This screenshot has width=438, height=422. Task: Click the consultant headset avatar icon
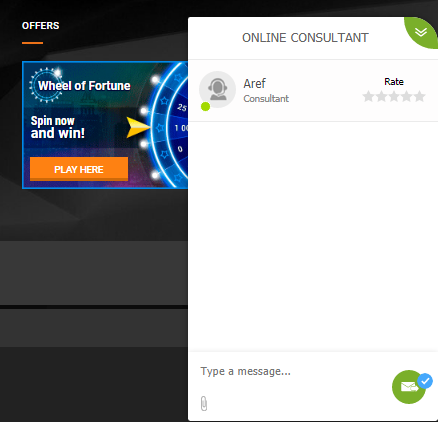[217, 89]
